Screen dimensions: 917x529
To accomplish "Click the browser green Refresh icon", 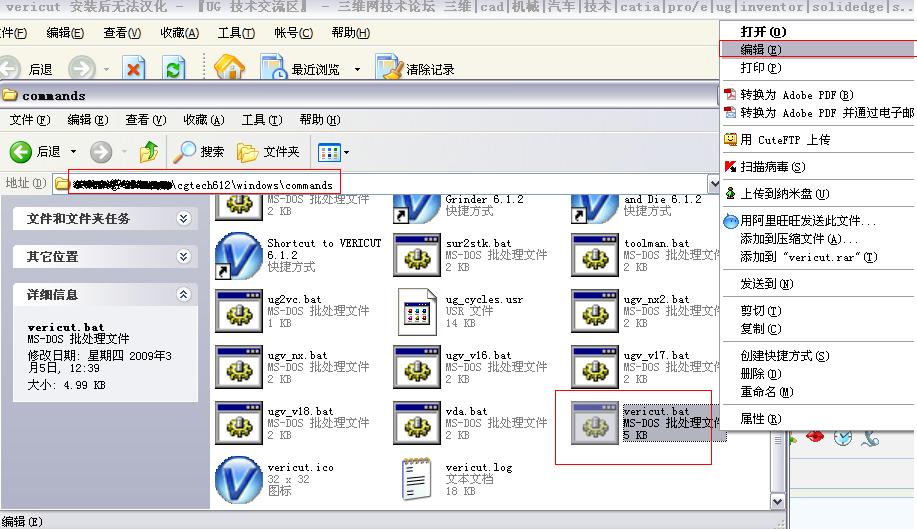I will pyautogui.click(x=173, y=70).
